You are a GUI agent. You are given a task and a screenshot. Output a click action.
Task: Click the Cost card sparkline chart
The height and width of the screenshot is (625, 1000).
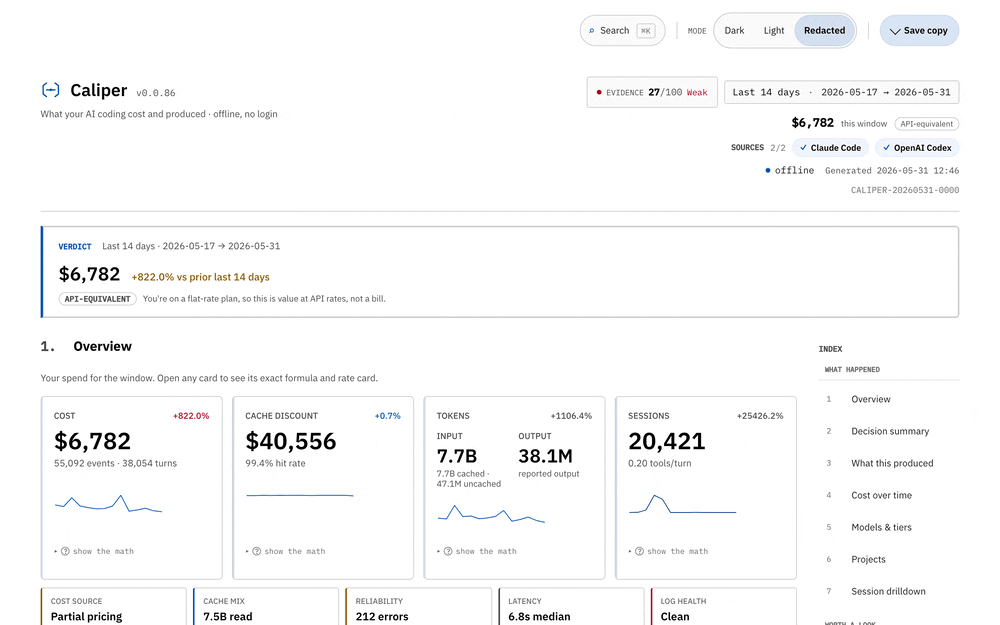click(x=108, y=504)
